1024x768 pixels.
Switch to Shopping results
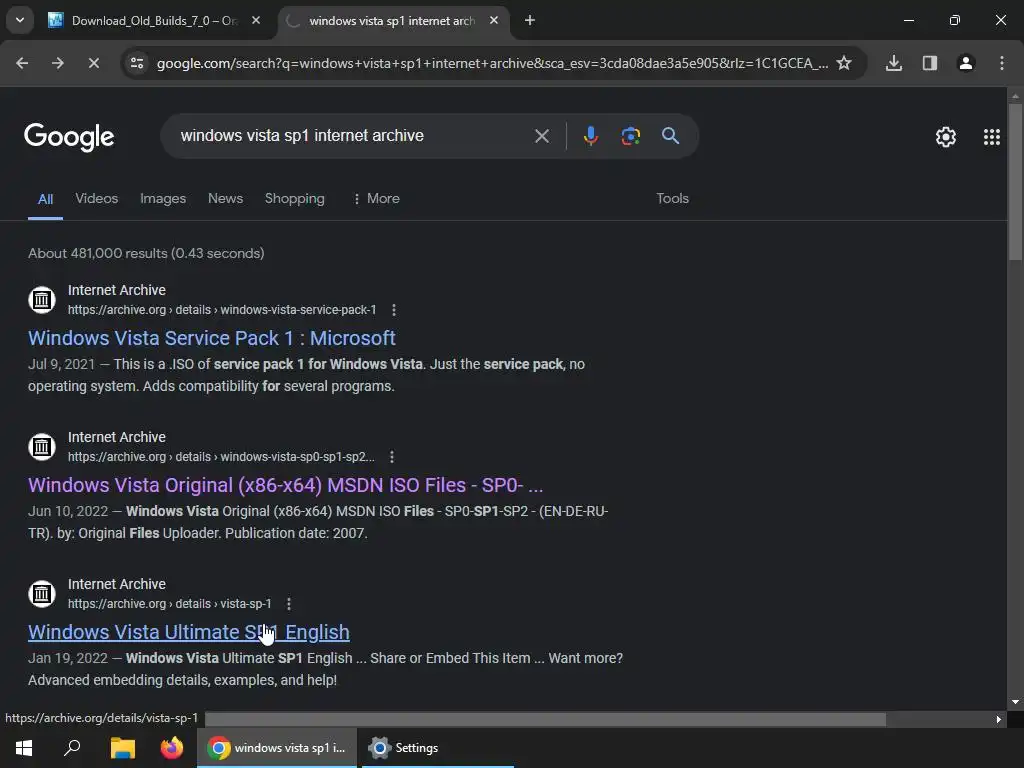295,199
